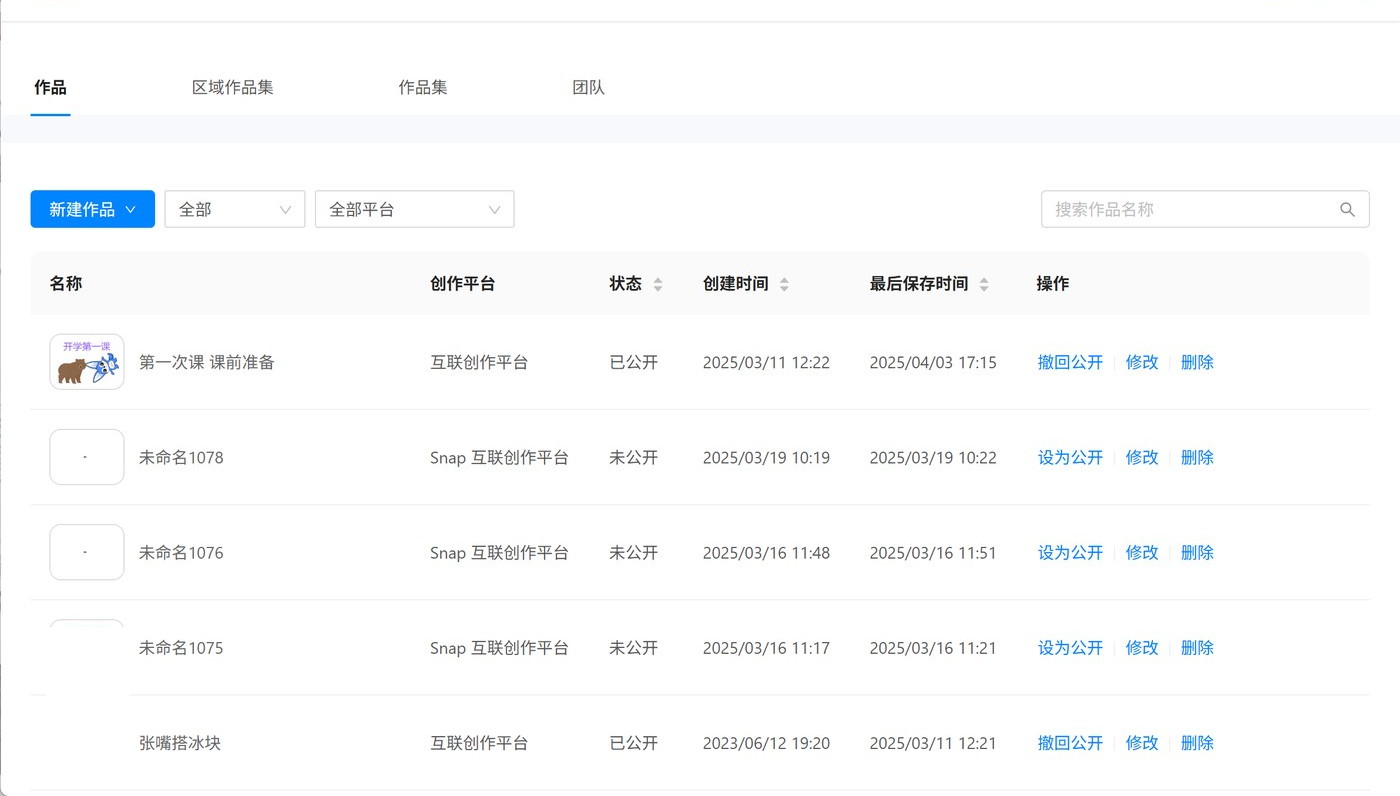This screenshot has width=1400, height=796.
Task: Sort by 状态 column arrows
Action: point(658,284)
